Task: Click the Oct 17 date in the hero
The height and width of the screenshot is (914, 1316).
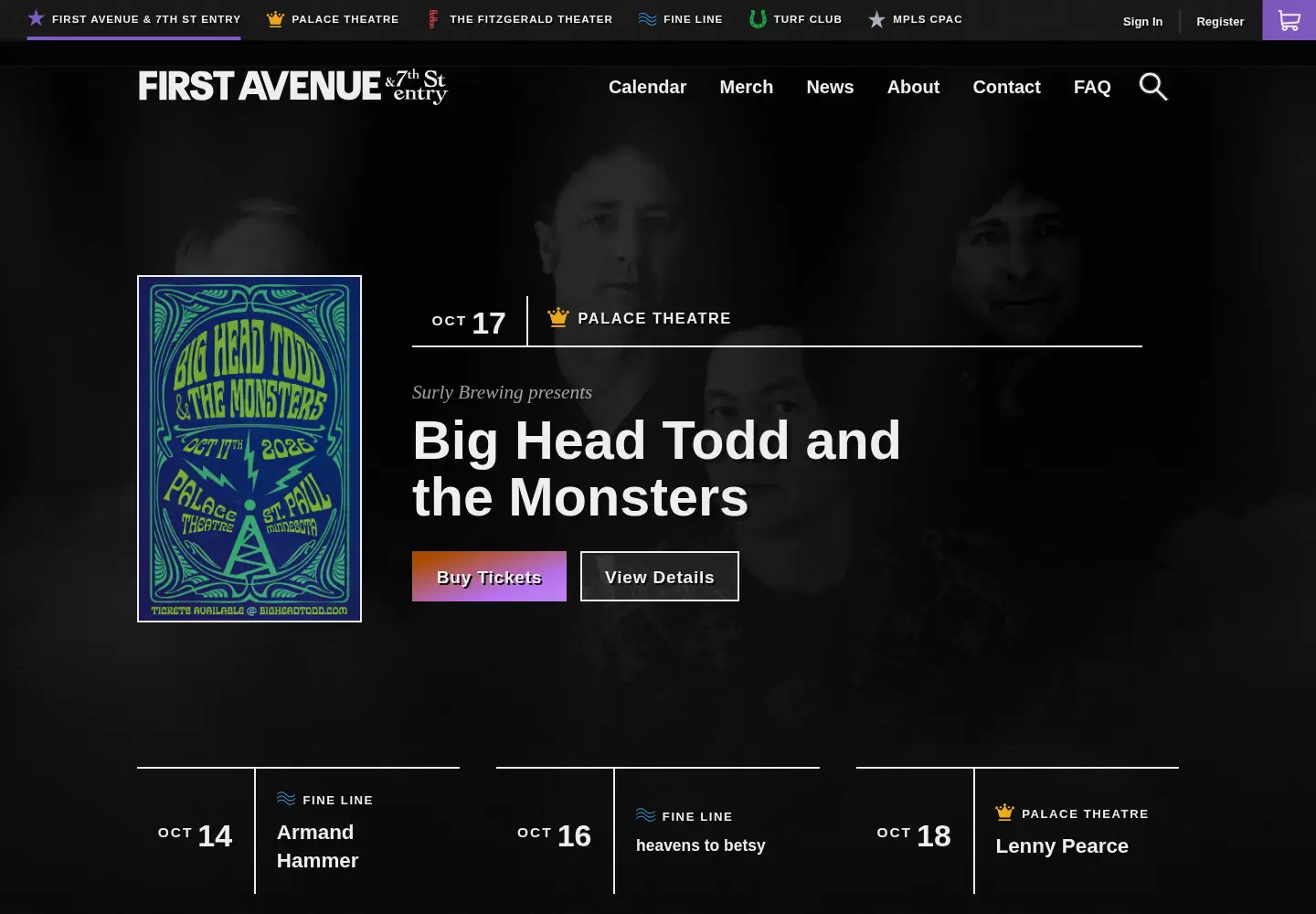Action: (469, 323)
